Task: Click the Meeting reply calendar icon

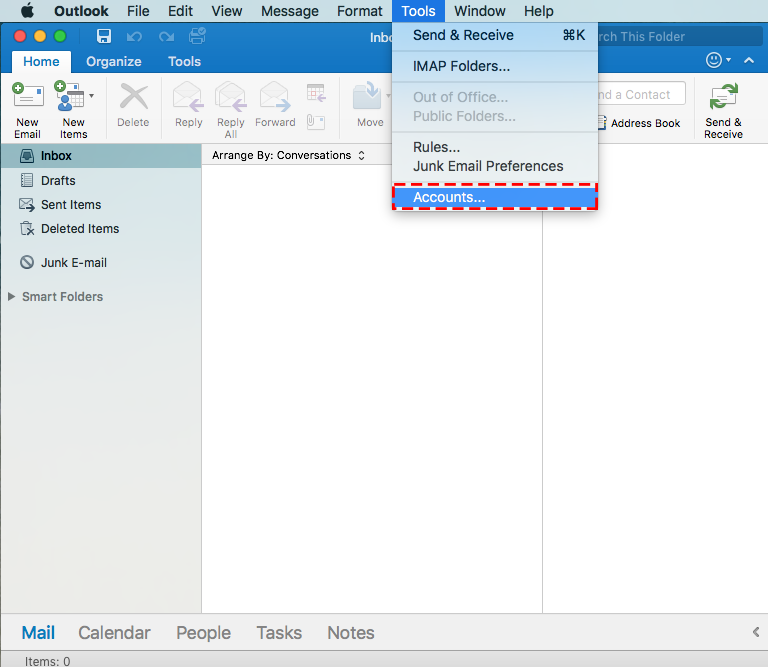Action: click(316, 93)
